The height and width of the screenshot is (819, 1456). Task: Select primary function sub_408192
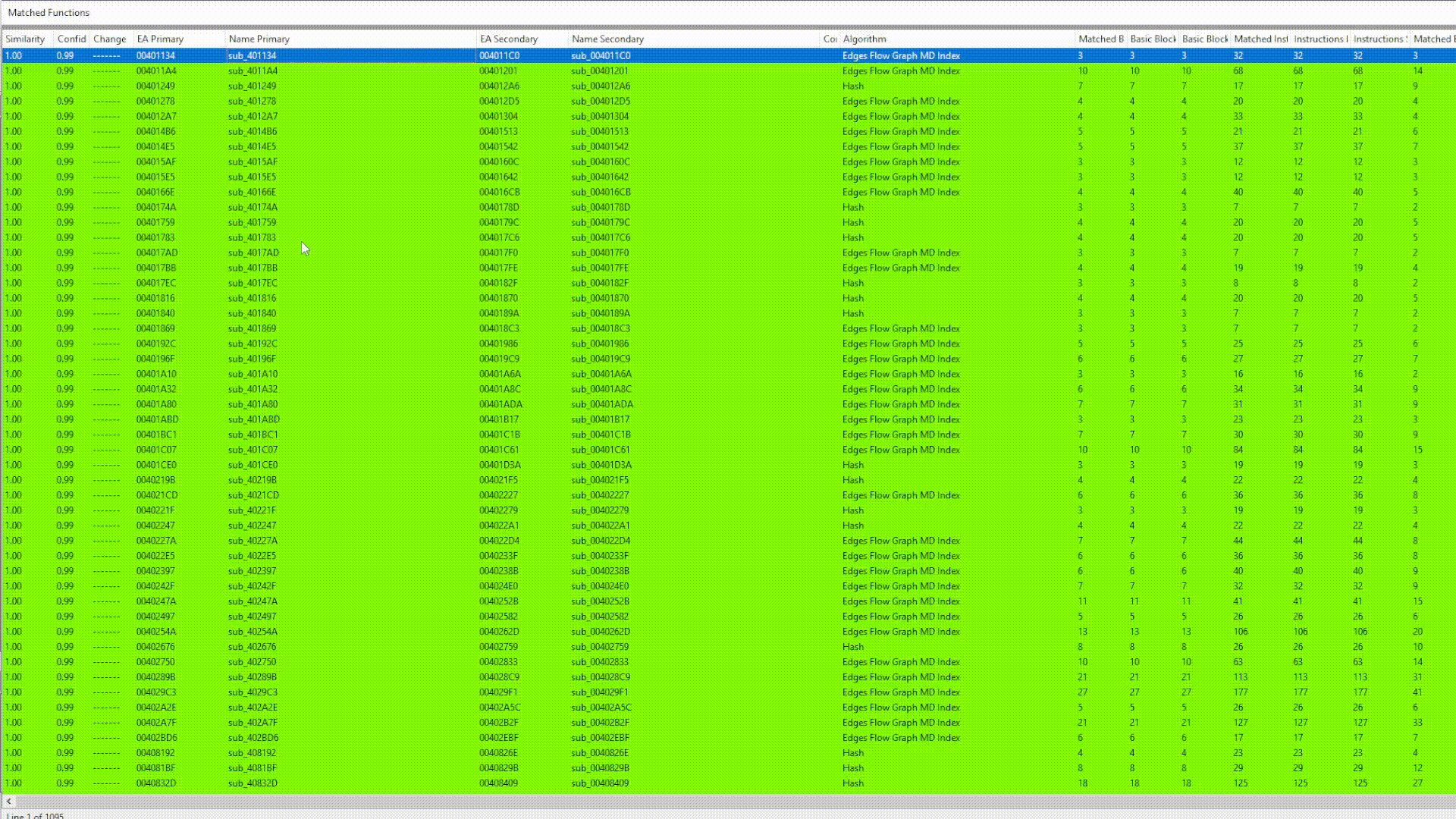tap(252, 753)
